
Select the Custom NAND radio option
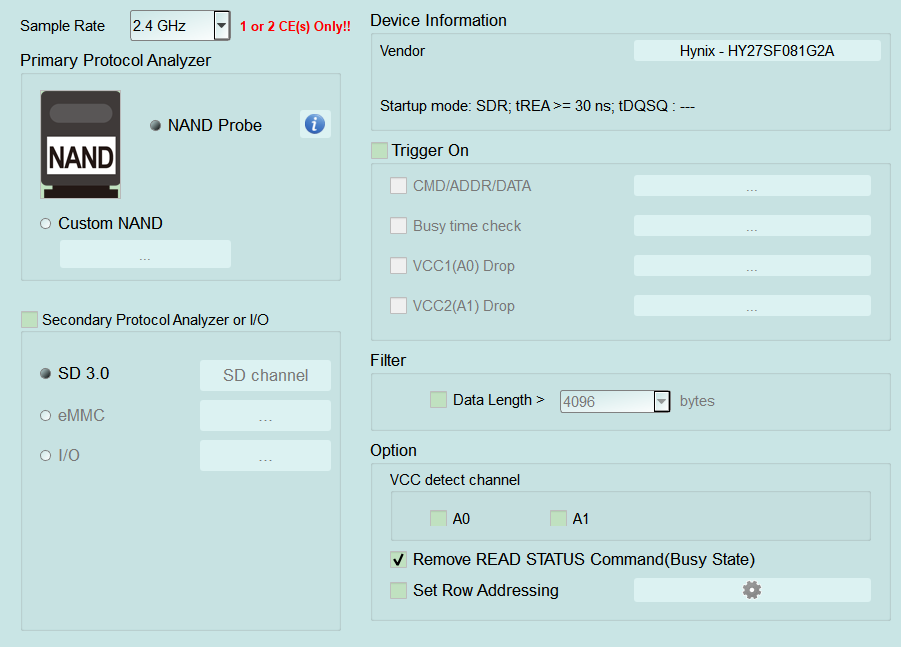pyautogui.click(x=45, y=224)
